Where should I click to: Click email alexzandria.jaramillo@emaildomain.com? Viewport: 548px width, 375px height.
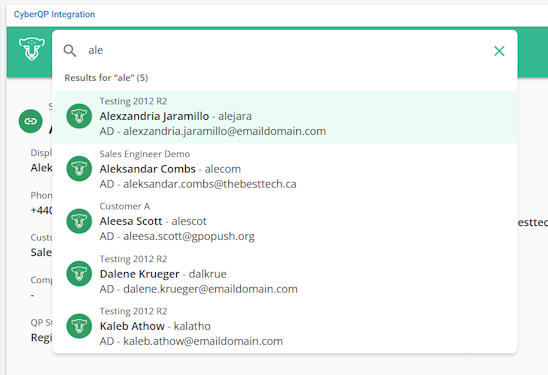pyautogui.click(x=224, y=131)
